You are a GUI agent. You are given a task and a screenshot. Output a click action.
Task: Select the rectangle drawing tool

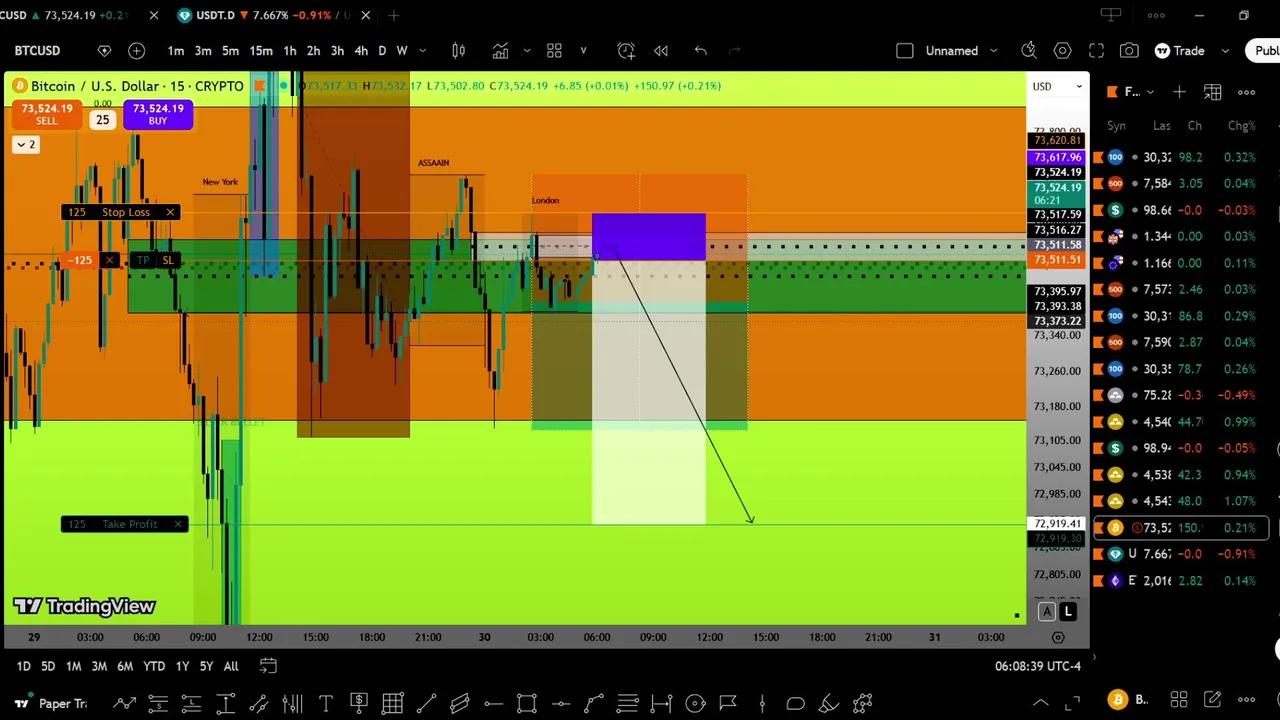(527, 703)
